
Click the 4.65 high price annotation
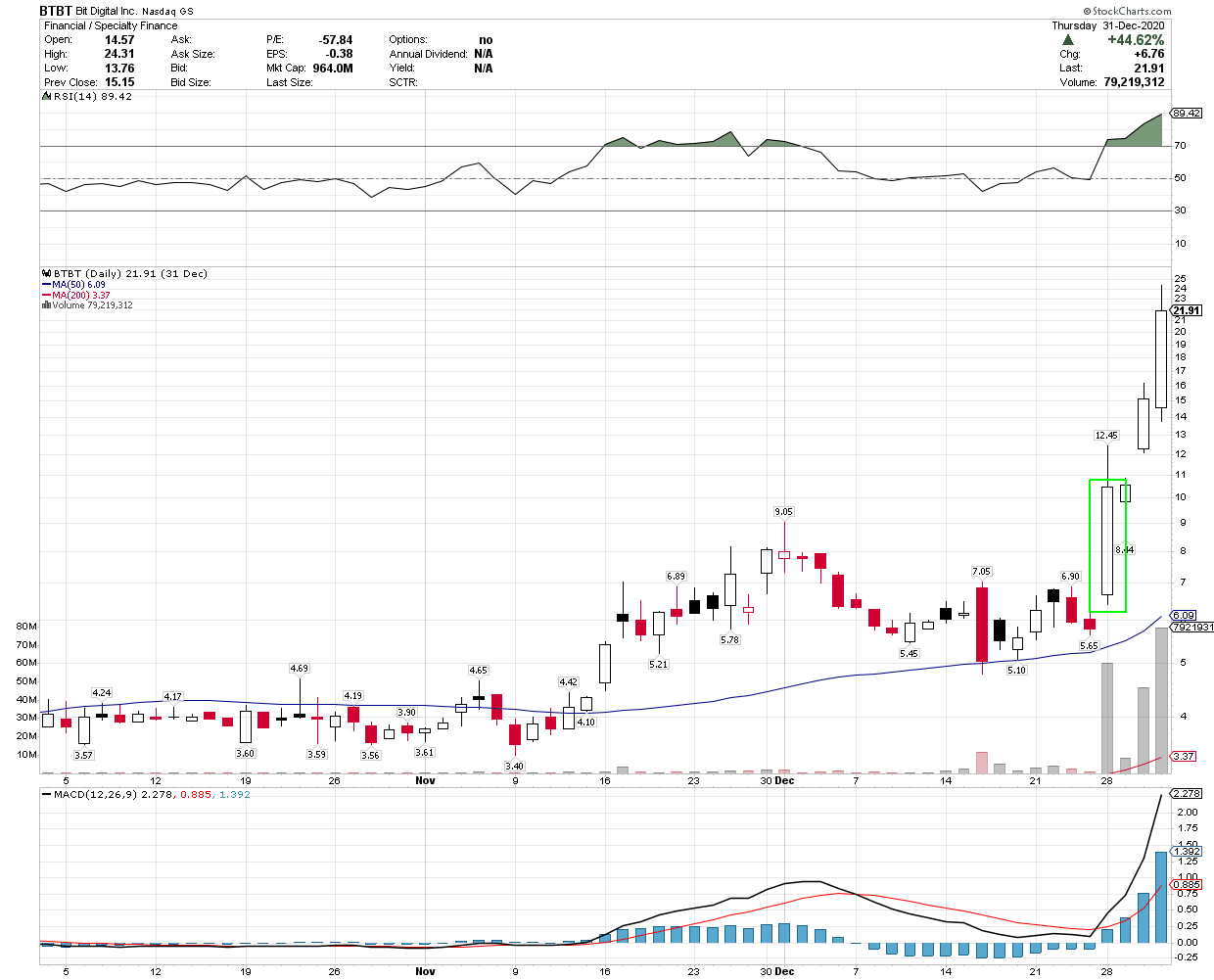click(x=478, y=671)
